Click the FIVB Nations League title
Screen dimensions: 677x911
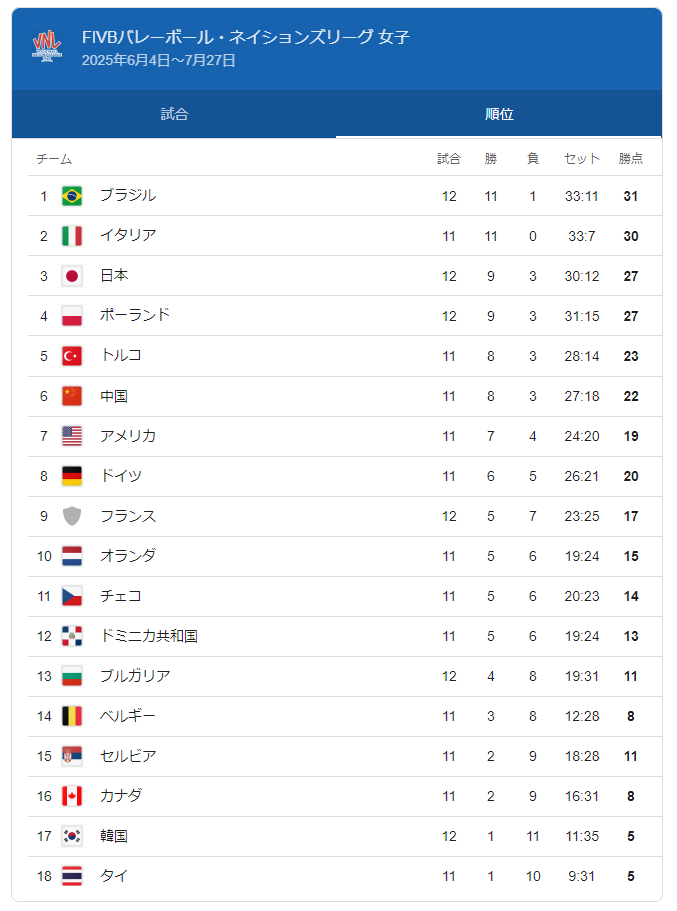[246, 37]
